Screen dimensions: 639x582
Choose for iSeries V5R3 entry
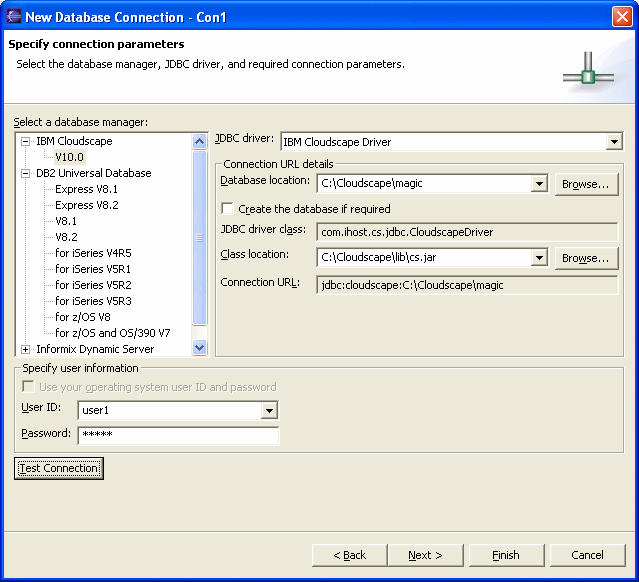point(93,301)
